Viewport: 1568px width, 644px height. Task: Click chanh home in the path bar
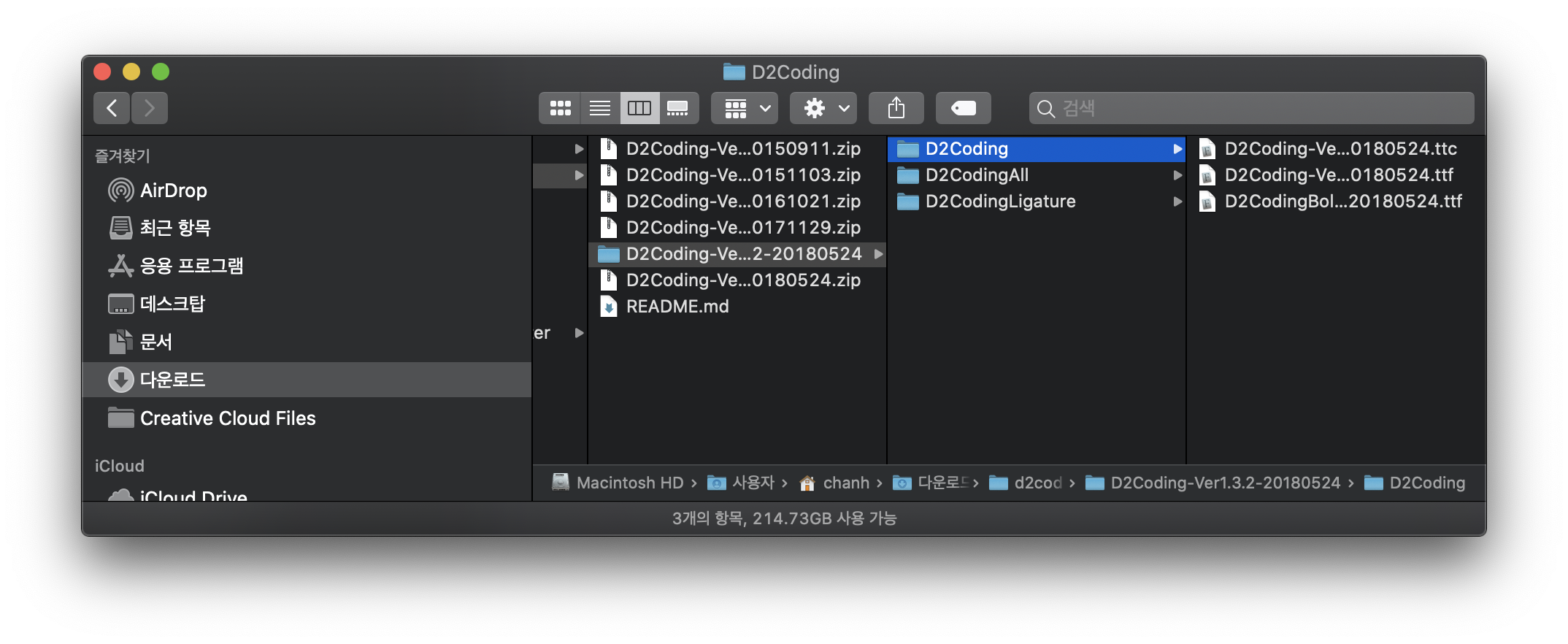(834, 483)
